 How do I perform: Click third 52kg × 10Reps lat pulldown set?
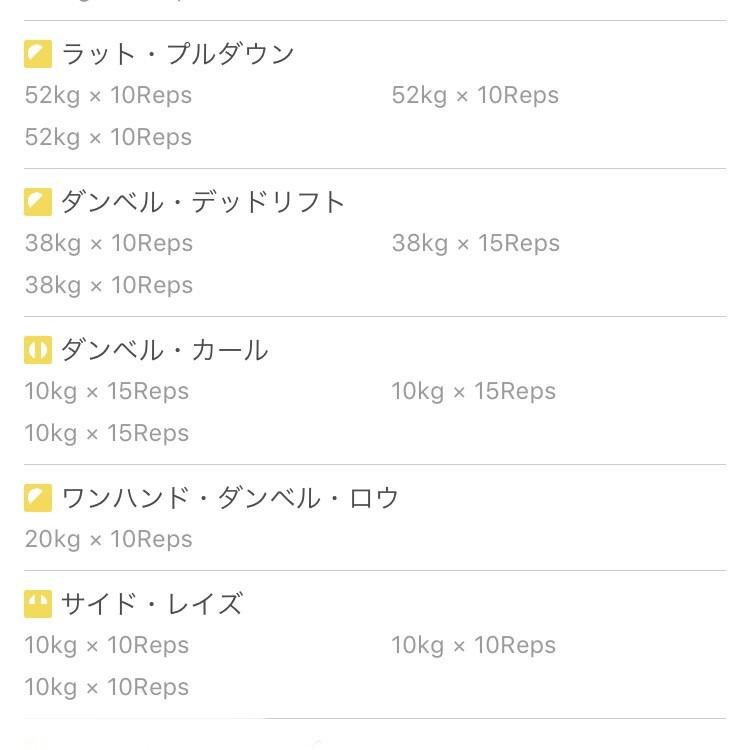(x=109, y=137)
